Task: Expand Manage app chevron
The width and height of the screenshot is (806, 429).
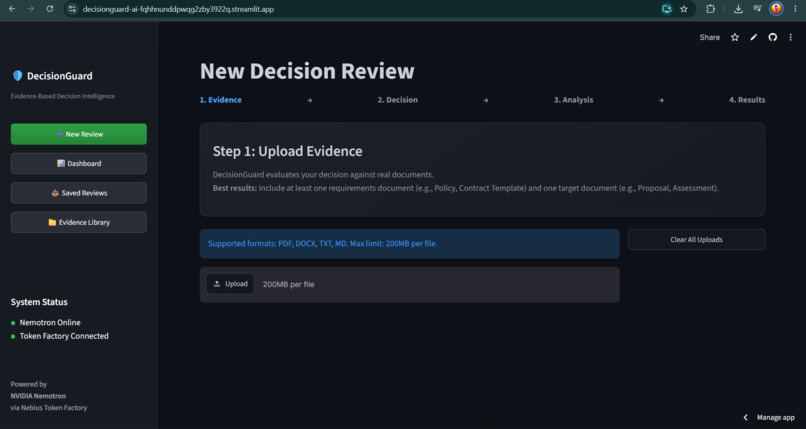Action: [x=745, y=417]
